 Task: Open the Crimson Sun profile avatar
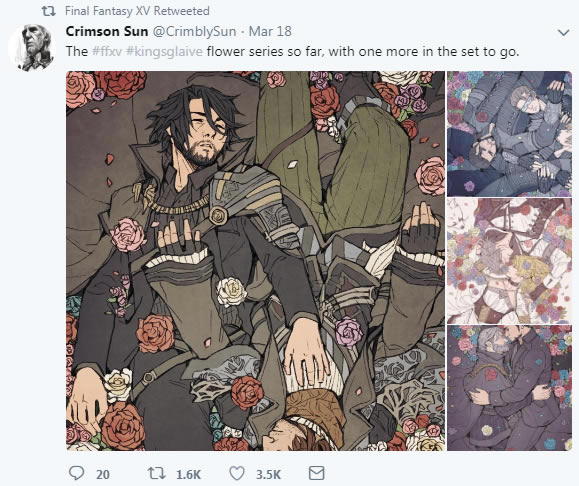(32, 47)
